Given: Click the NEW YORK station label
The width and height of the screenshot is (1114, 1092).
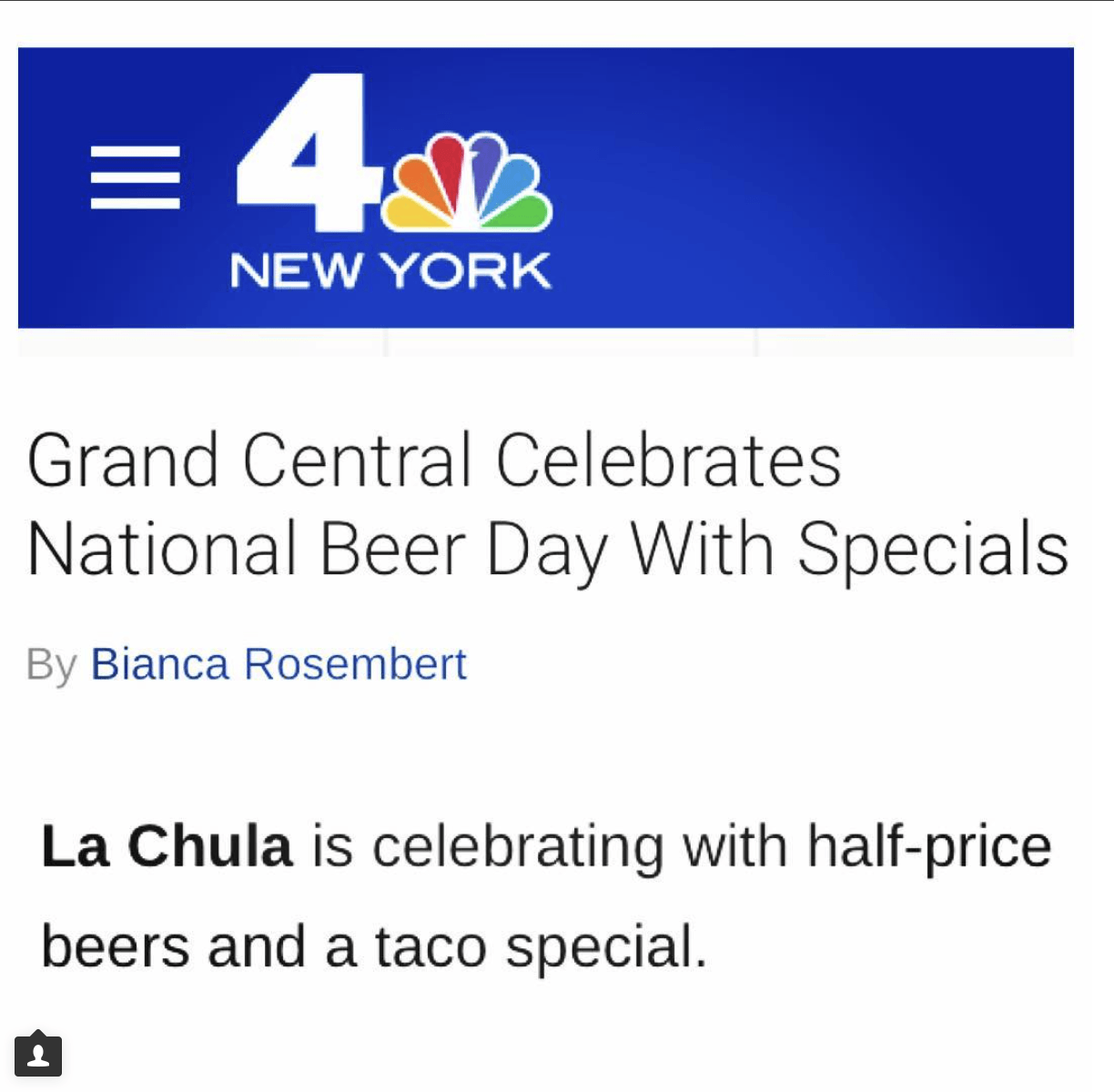Looking at the screenshot, I should (390, 270).
